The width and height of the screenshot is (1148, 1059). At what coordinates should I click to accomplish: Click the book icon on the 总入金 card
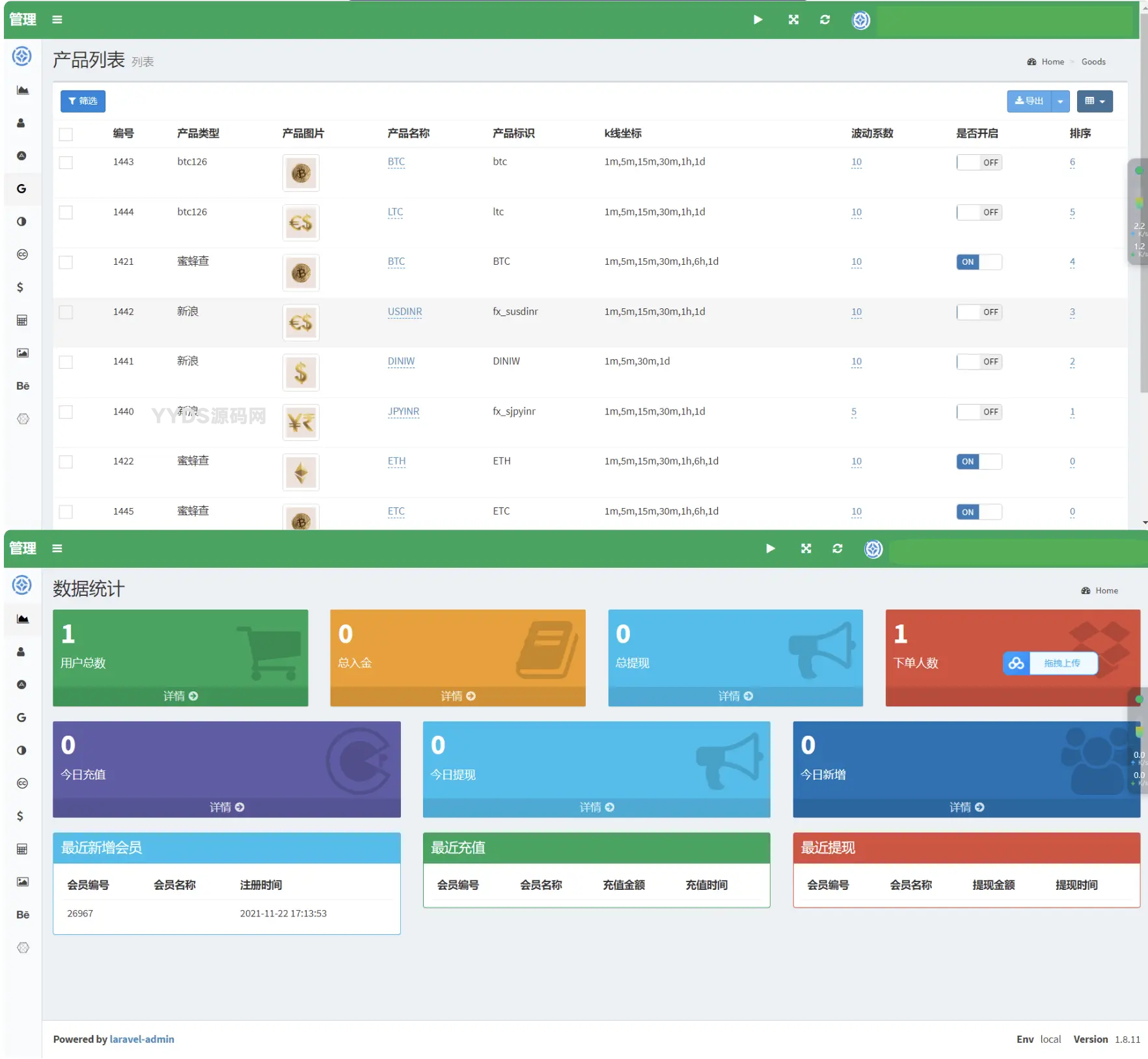[547, 650]
